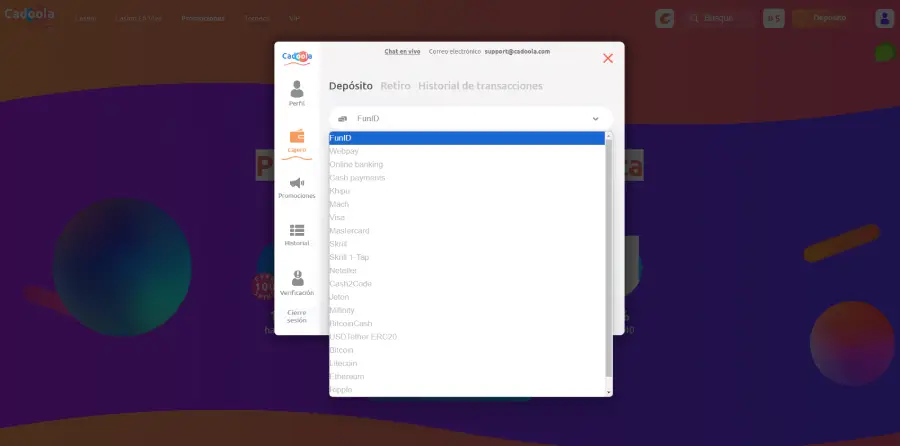Select Webpay payment option
Image resolution: width=900 pixels, height=446 pixels.
(467, 152)
